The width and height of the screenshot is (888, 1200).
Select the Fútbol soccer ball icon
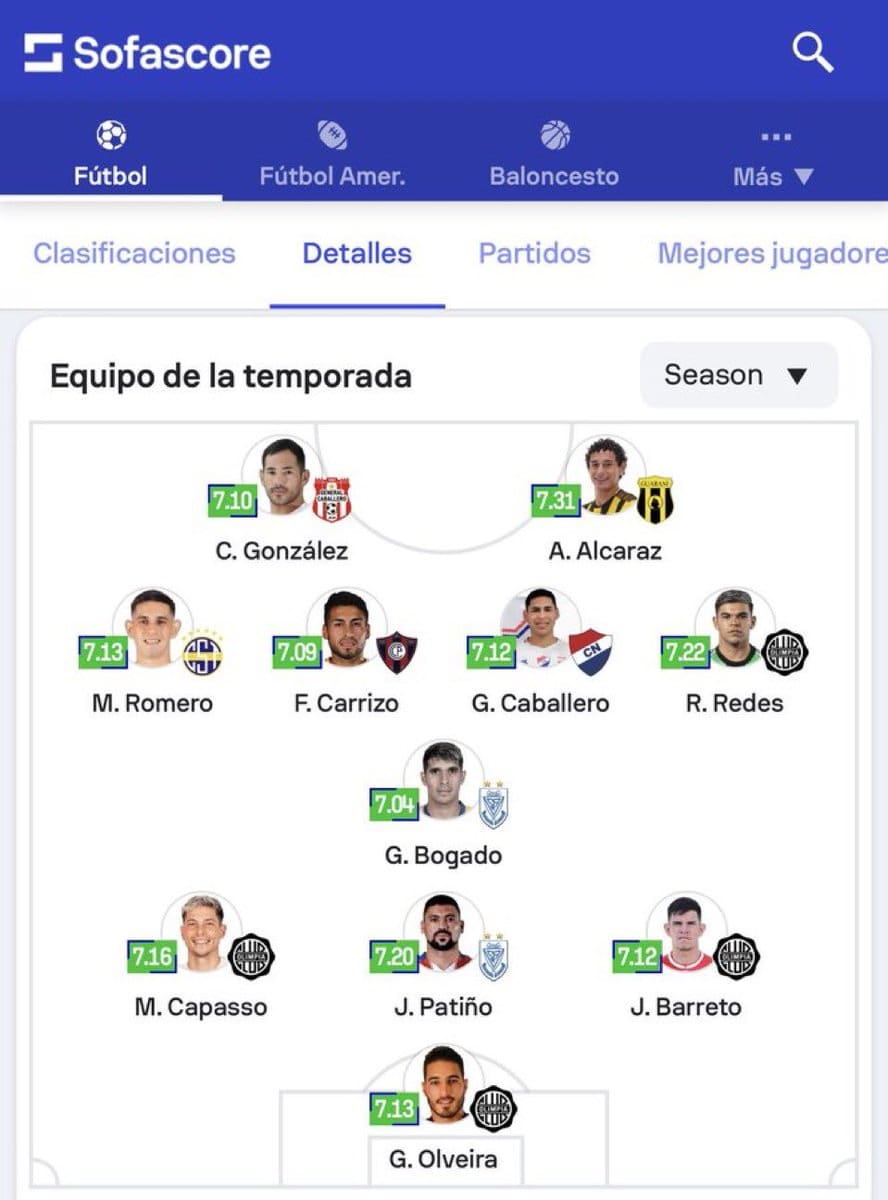click(111, 135)
